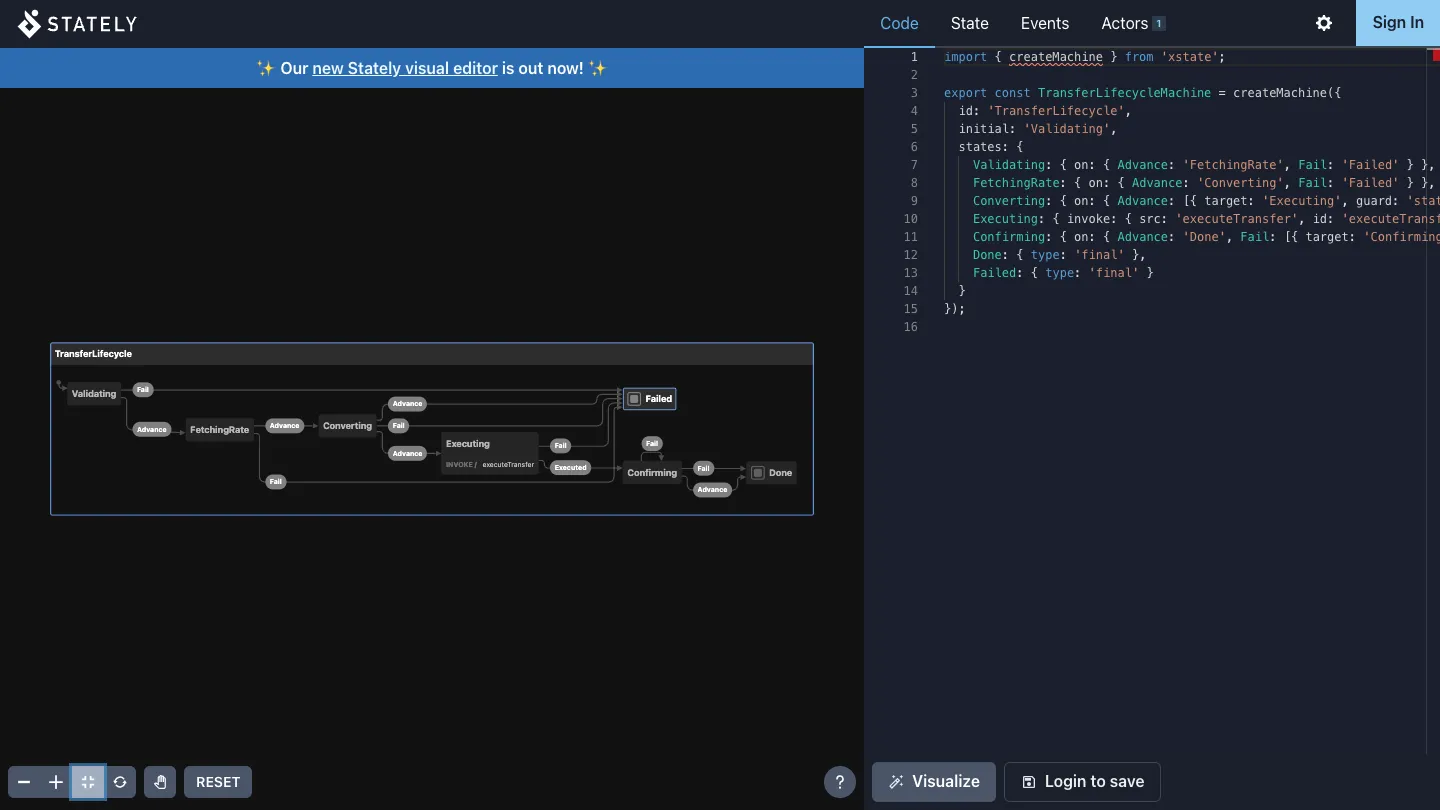The width and height of the screenshot is (1440, 810).
Task: Click the fit-to-view icon
Action: (88, 782)
